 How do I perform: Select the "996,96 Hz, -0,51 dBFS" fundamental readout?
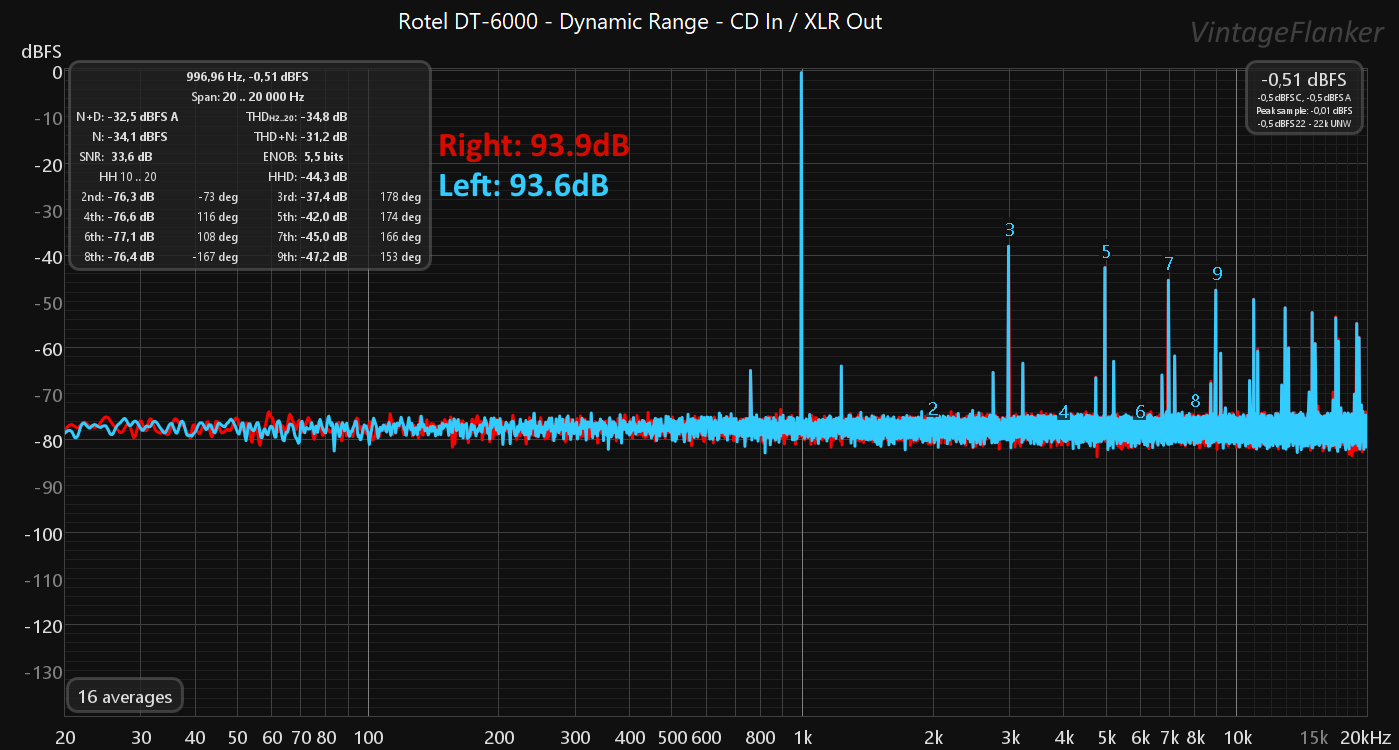pos(247,76)
